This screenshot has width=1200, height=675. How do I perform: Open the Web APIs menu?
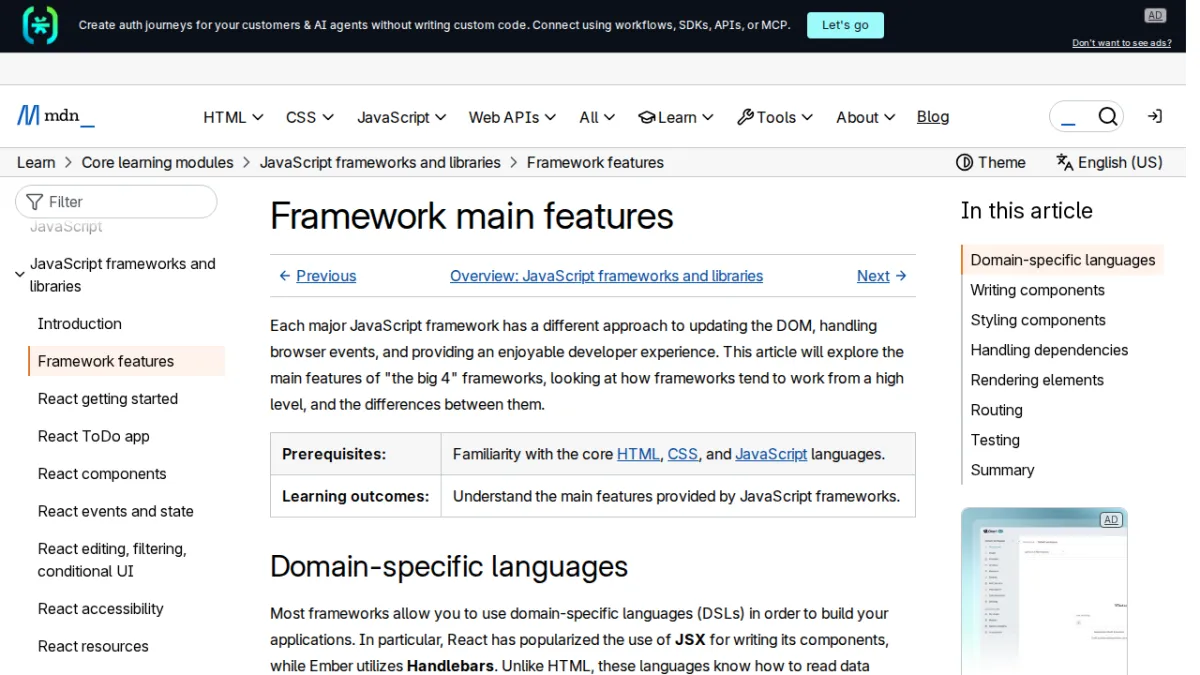pyautogui.click(x=512, y=117)
